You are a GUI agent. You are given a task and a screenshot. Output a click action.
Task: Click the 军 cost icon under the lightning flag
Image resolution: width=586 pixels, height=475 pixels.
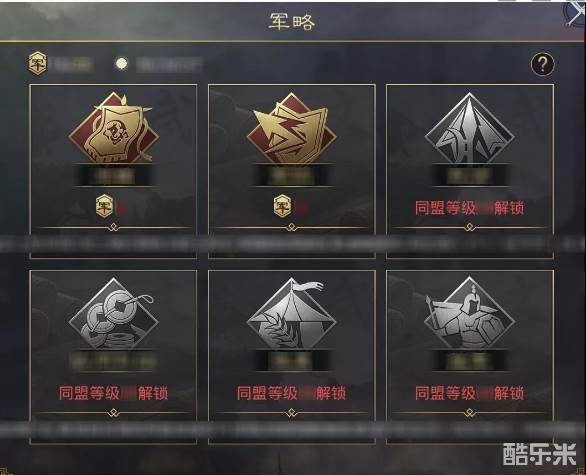pos(283,206)
